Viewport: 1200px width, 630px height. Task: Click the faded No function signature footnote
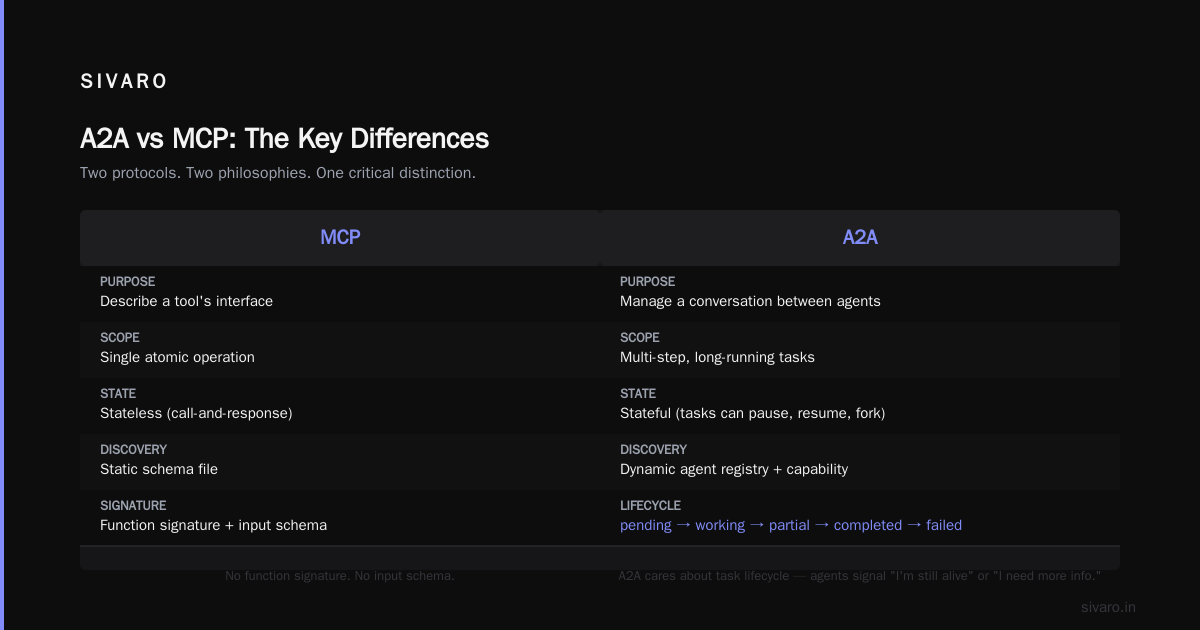[x=340, y=576]
